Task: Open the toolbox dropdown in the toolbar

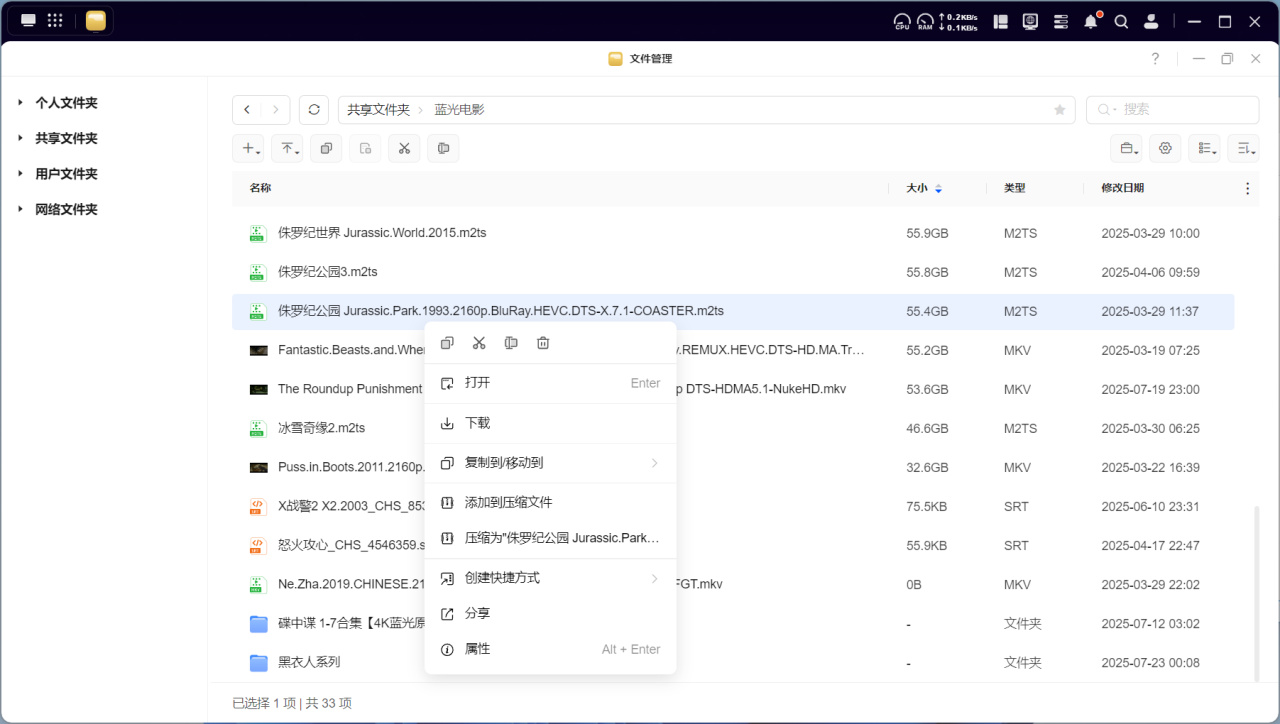Action: [1127, 148]
